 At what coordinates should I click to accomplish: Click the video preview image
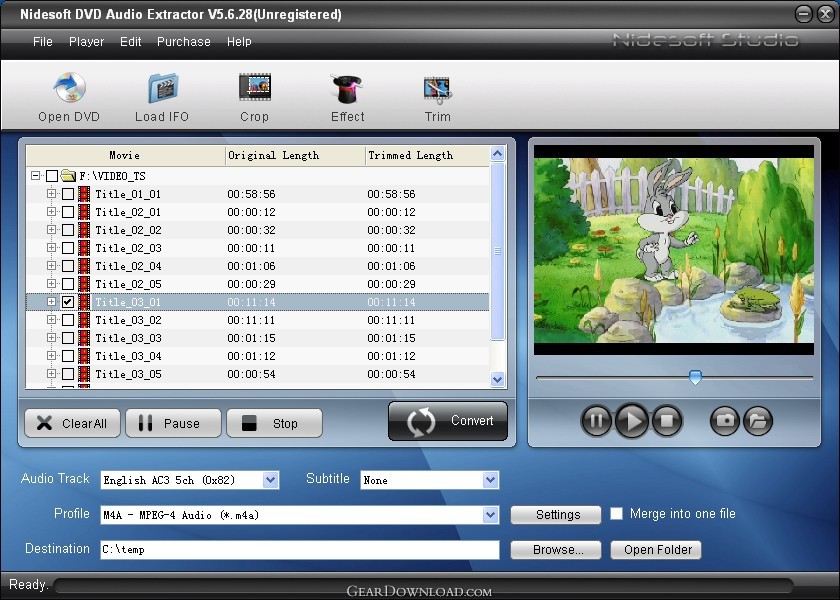click(674, 250)
